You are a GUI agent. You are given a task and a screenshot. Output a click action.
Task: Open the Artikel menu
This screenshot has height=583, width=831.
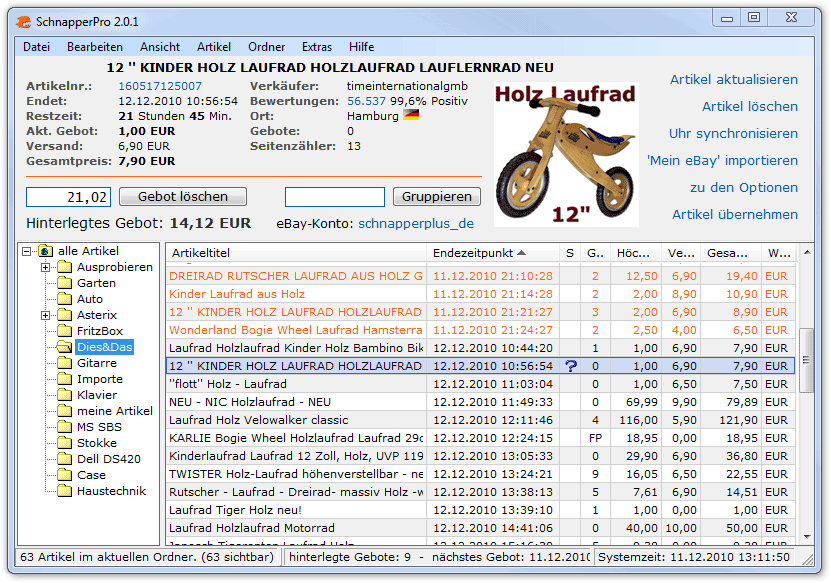[213, 47]
